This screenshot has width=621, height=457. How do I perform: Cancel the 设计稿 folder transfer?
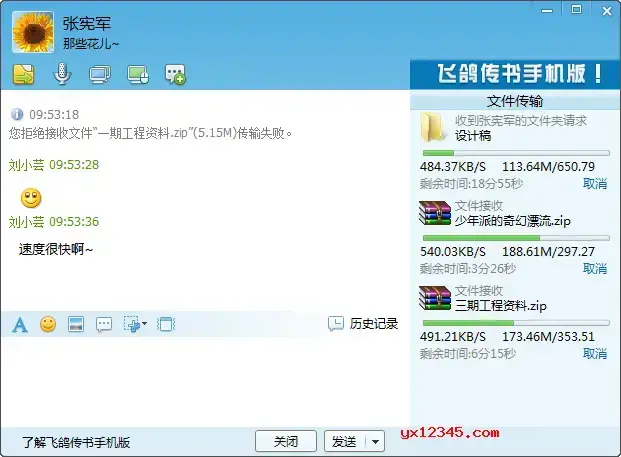point(594,184)
